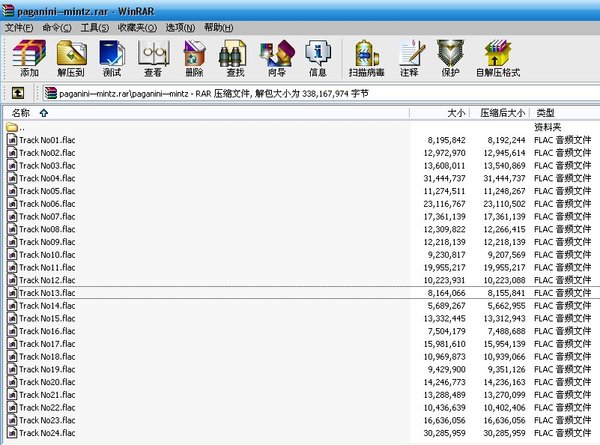
Task: Click the 删除 (Delete) toolbar icon
Action: (x=194, y=58)
